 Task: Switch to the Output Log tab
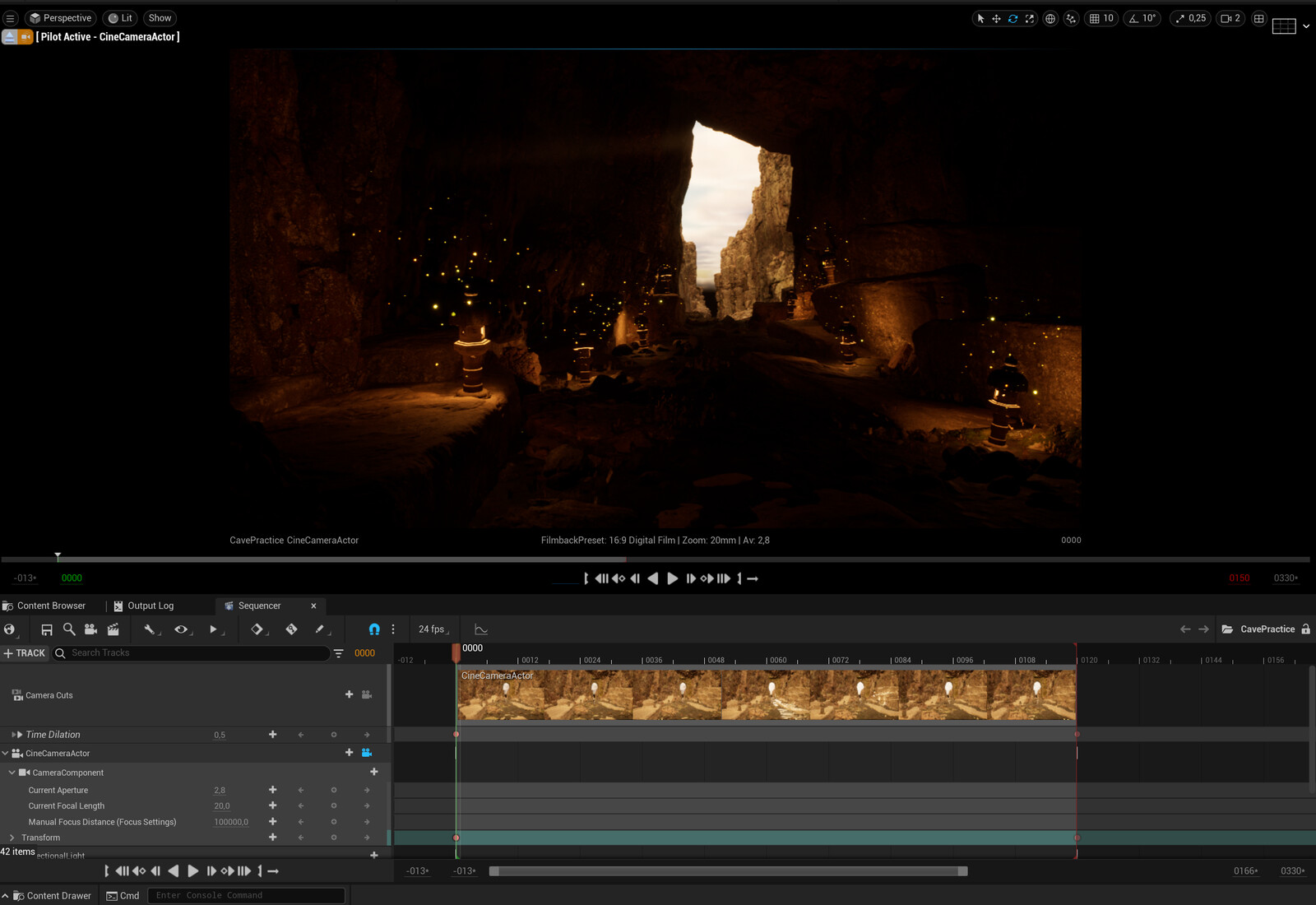tap(150, 606)
